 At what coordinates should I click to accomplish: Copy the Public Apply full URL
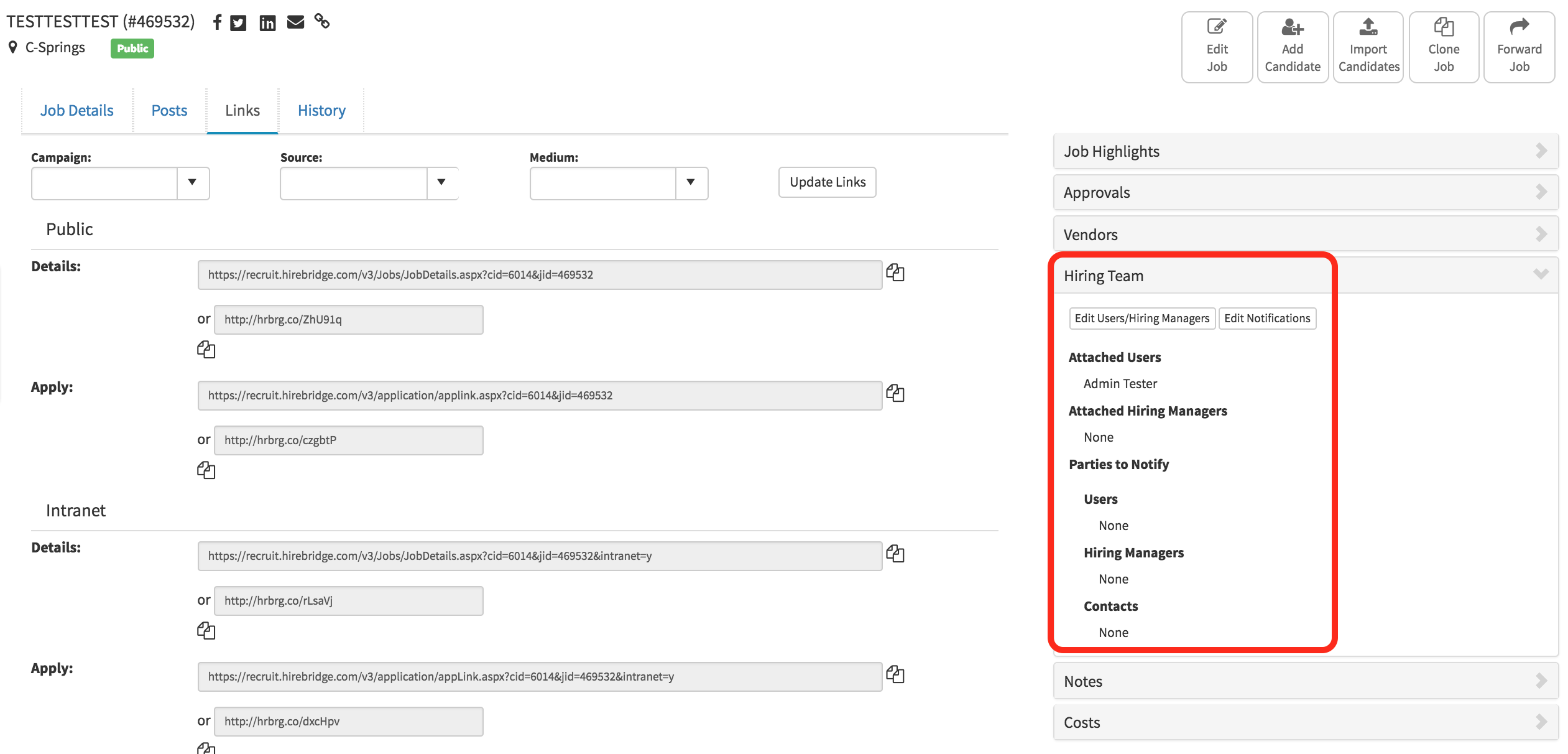[895, 393]
